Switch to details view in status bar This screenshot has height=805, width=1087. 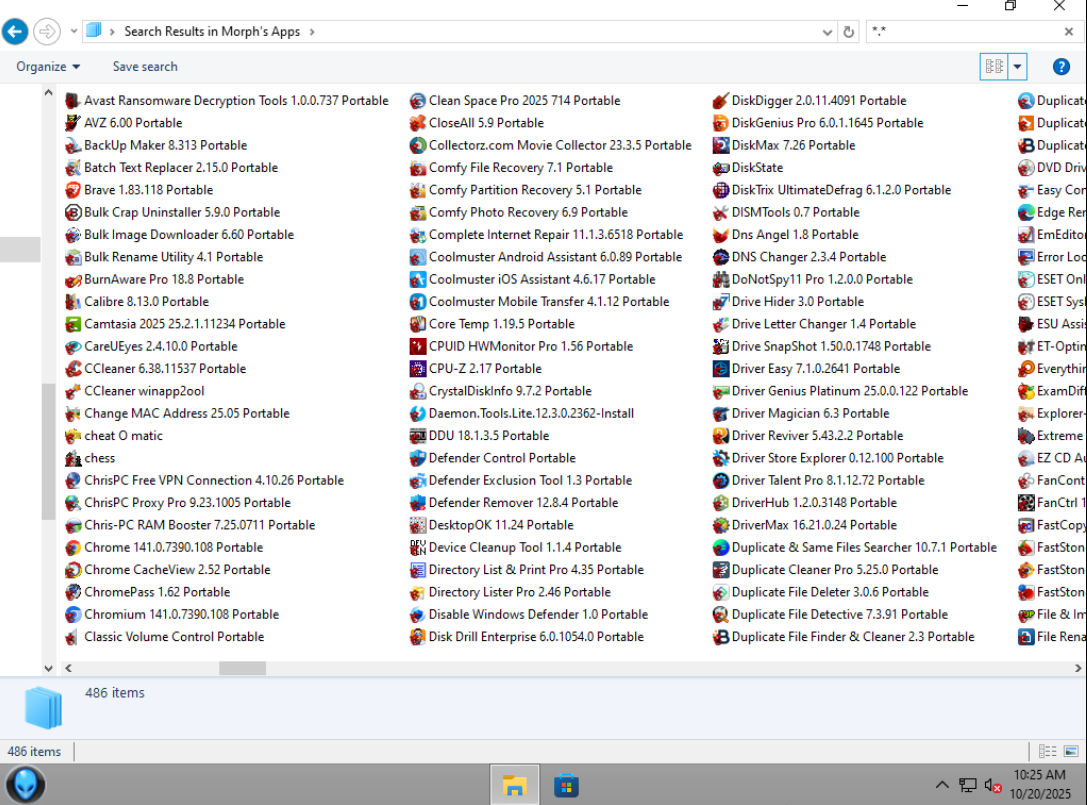[1047, 752]
